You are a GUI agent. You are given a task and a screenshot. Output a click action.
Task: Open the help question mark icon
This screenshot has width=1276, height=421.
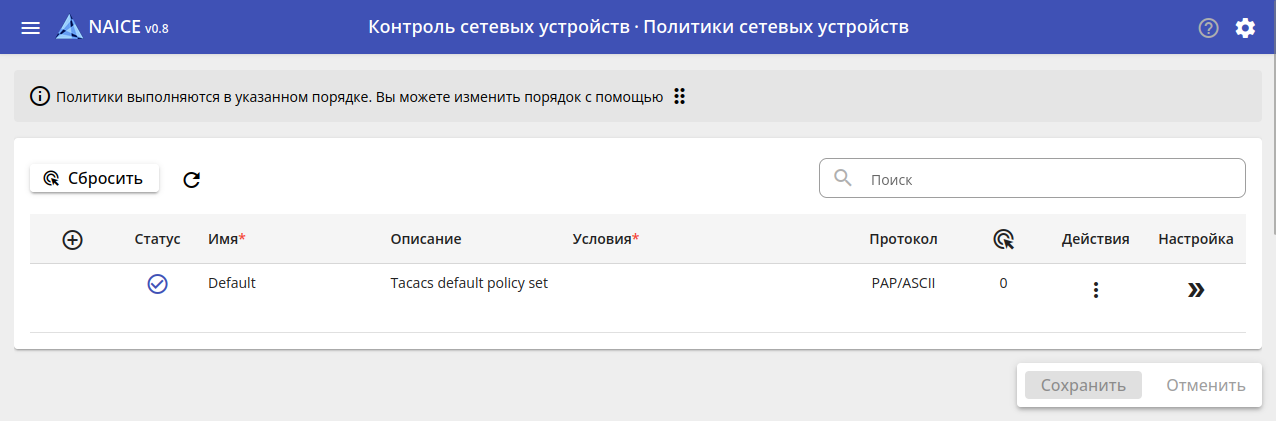coord(1208,28)
